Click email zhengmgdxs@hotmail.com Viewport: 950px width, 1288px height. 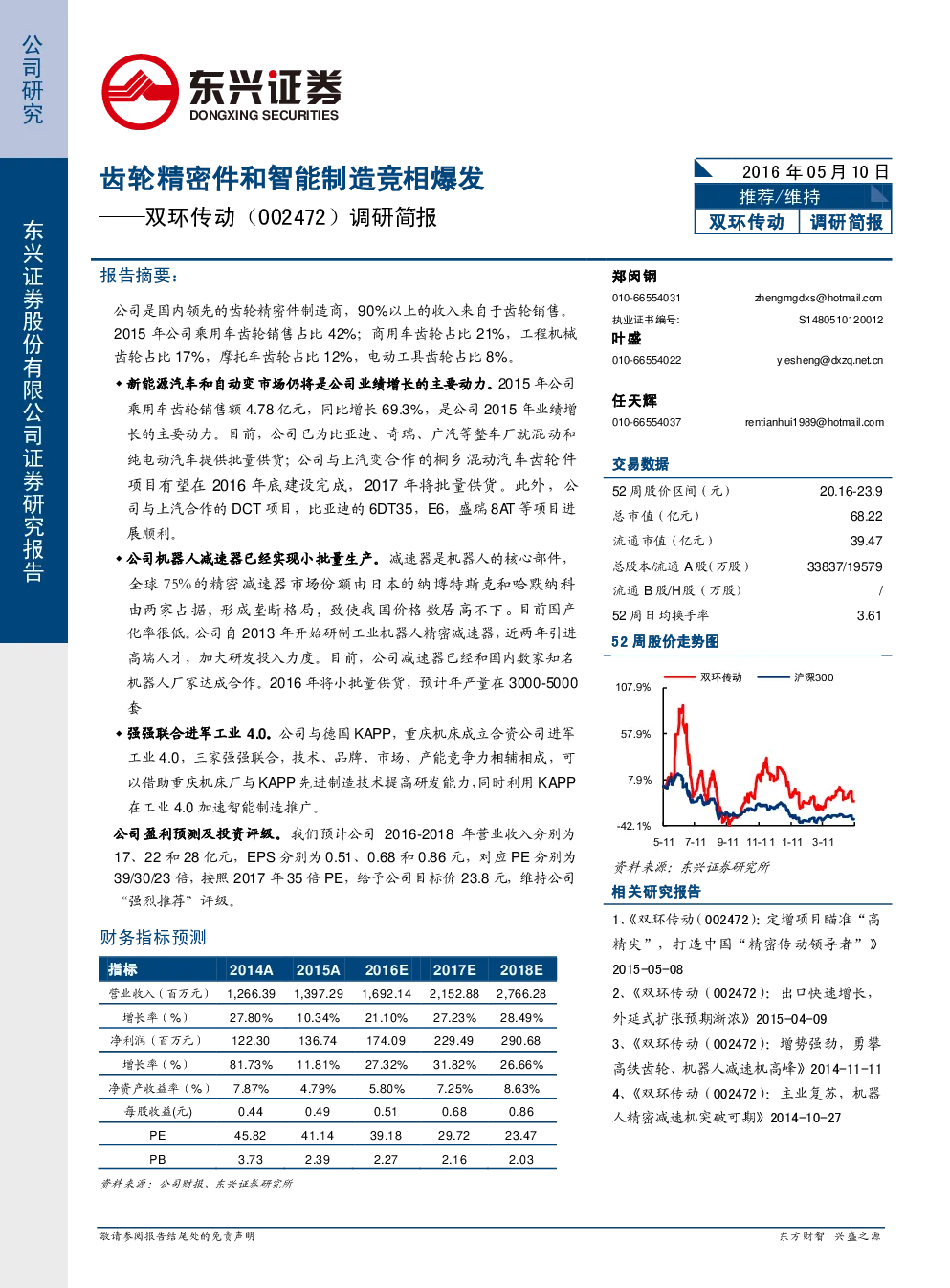click(818, 299)
